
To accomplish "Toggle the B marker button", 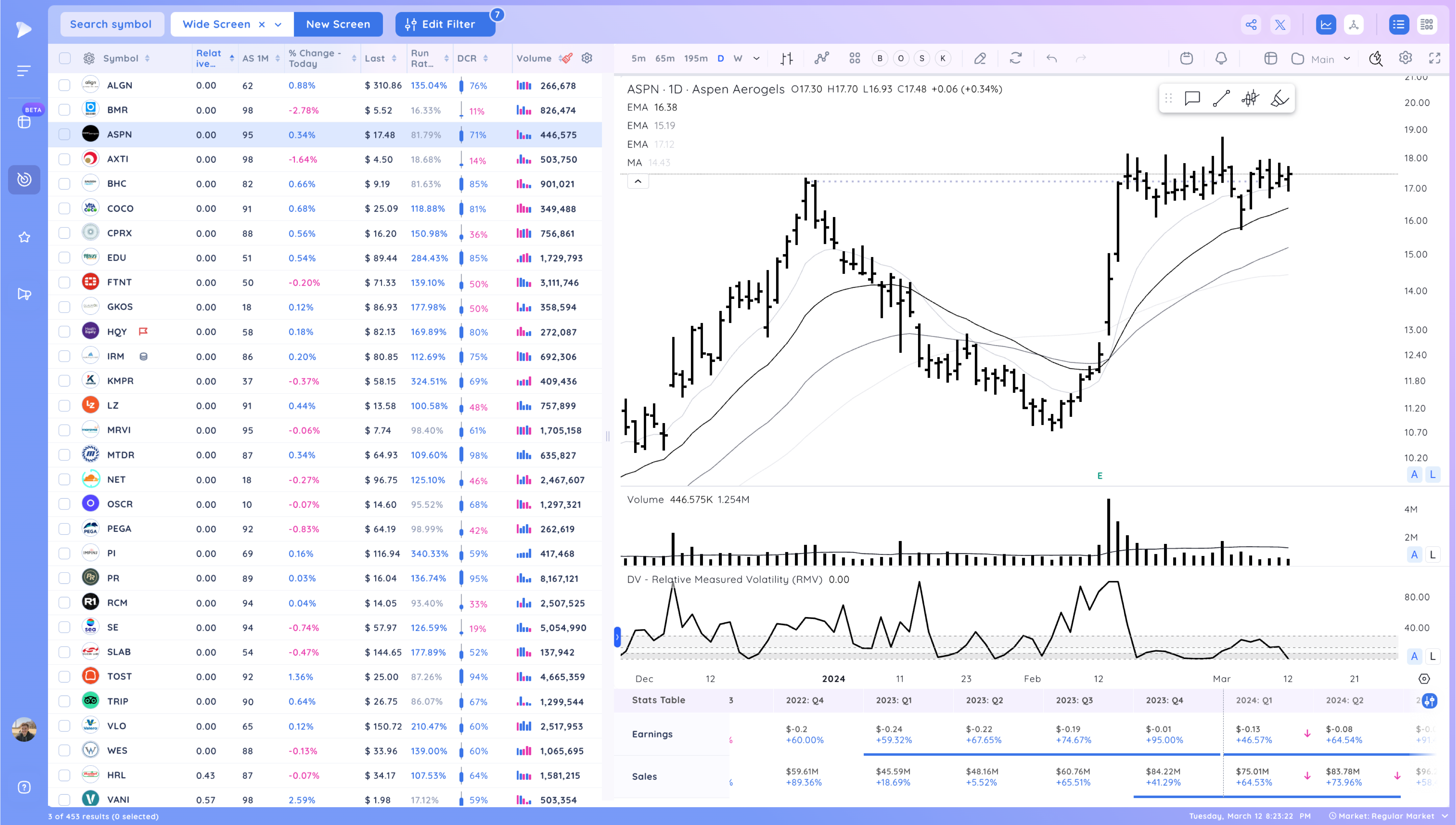I will [x=879, y=58].
